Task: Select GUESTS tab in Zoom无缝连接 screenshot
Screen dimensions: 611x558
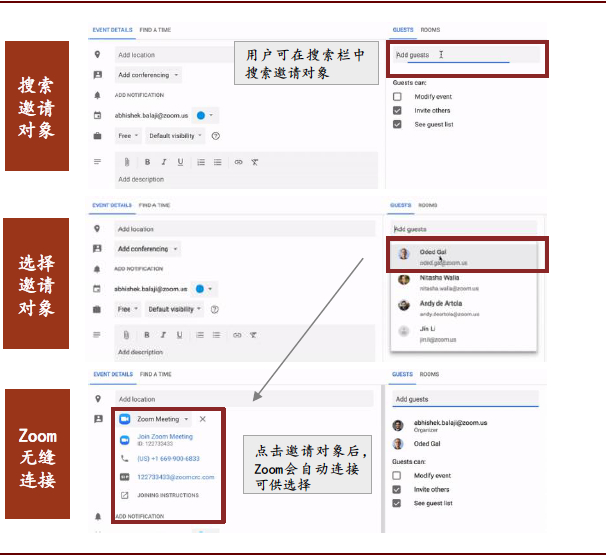Action: (402, 374)
